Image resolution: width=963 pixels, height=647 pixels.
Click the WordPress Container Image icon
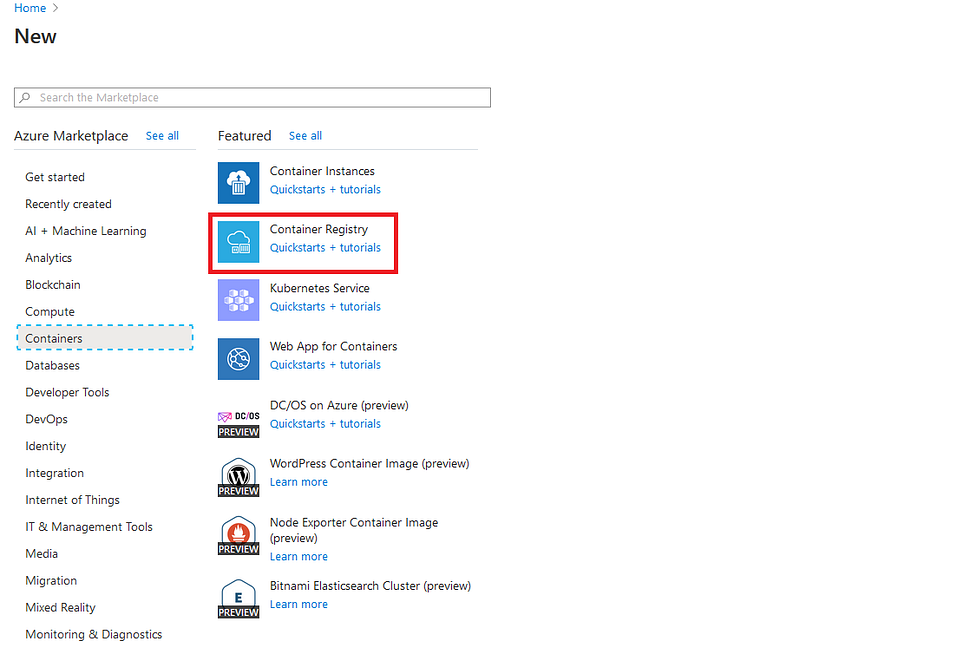click(238, 477)
